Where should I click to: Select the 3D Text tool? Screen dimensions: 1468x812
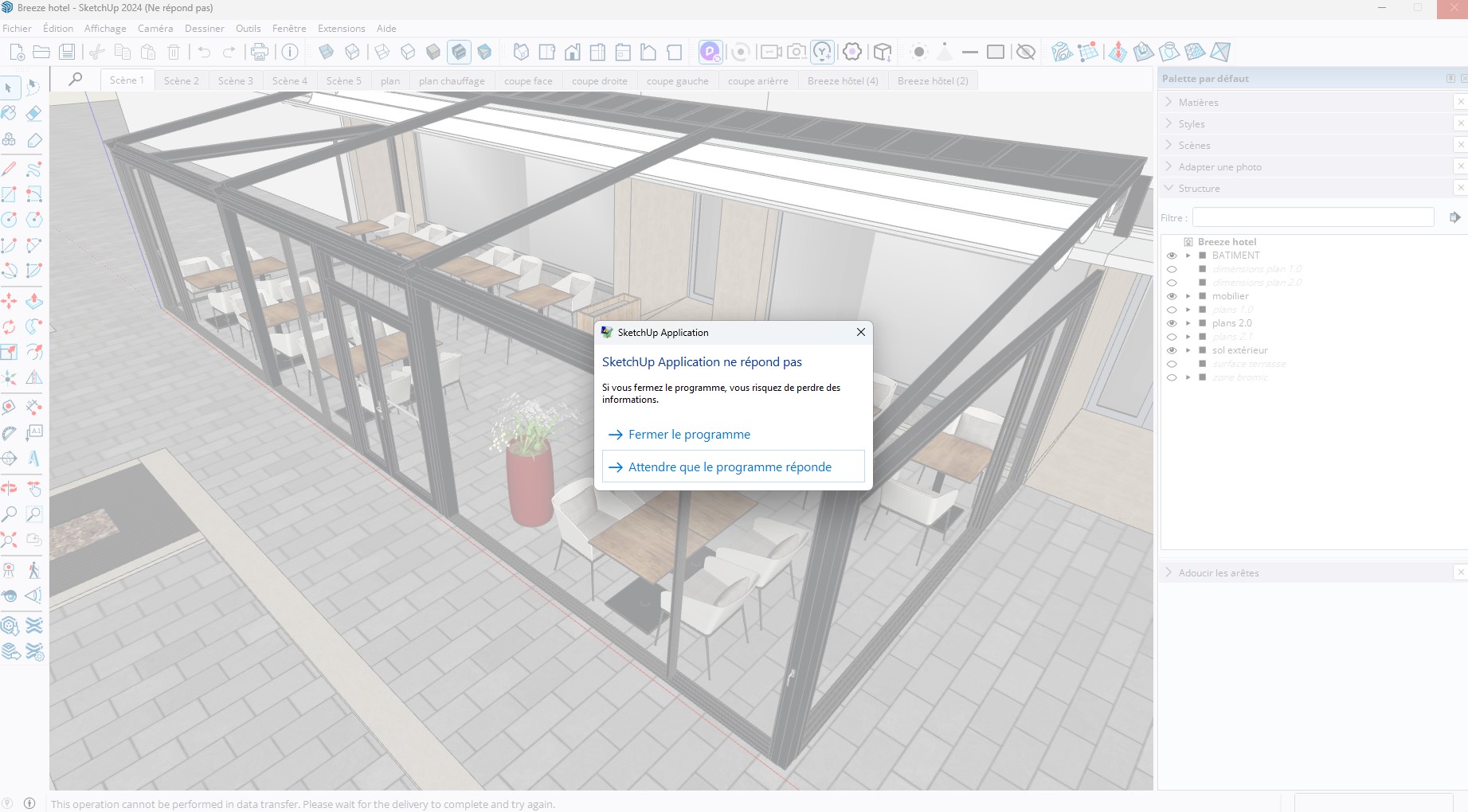tap(33, 459)
